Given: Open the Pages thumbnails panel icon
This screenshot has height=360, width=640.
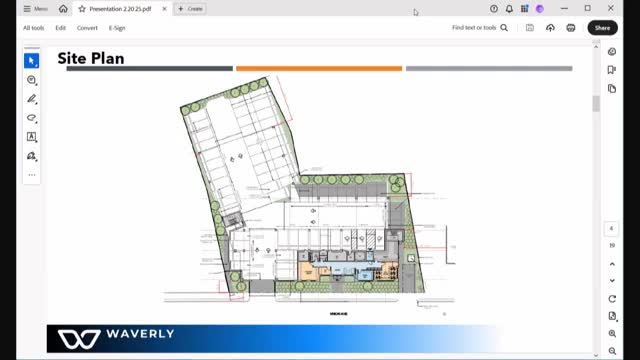Looking at the screenshot, I should [612, 89].
